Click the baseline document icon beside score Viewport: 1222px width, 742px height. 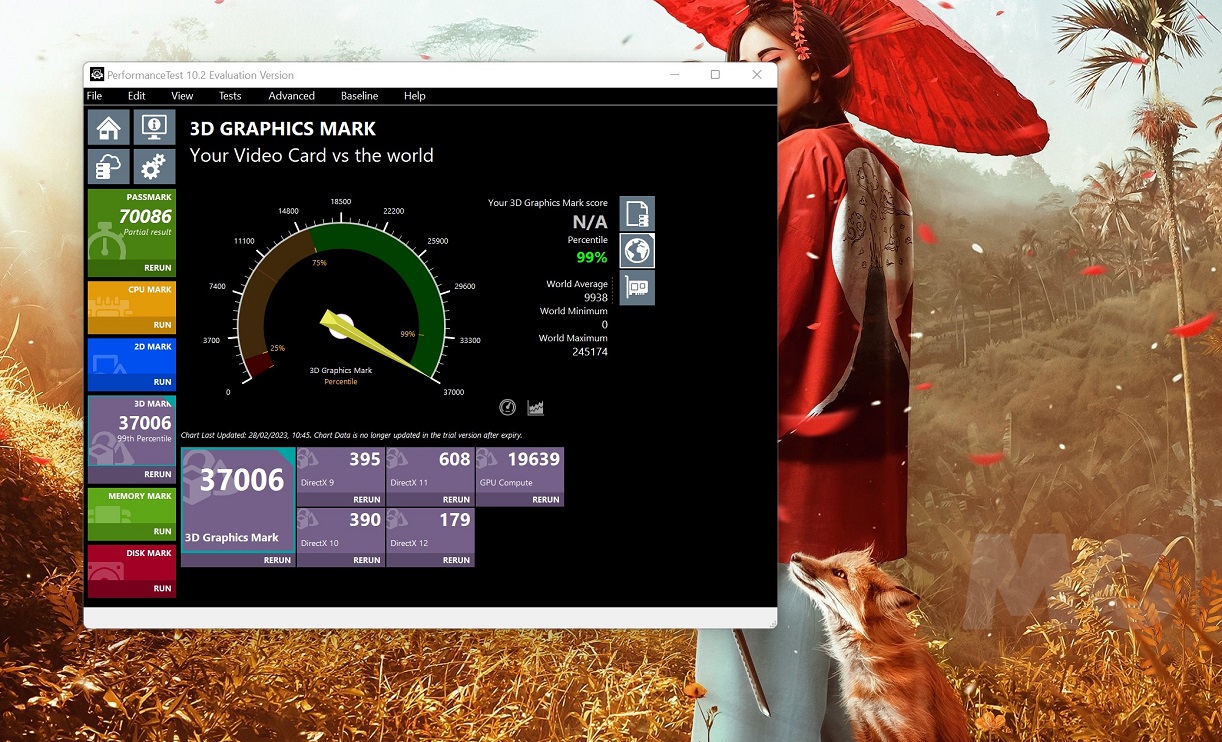point(637,213)
